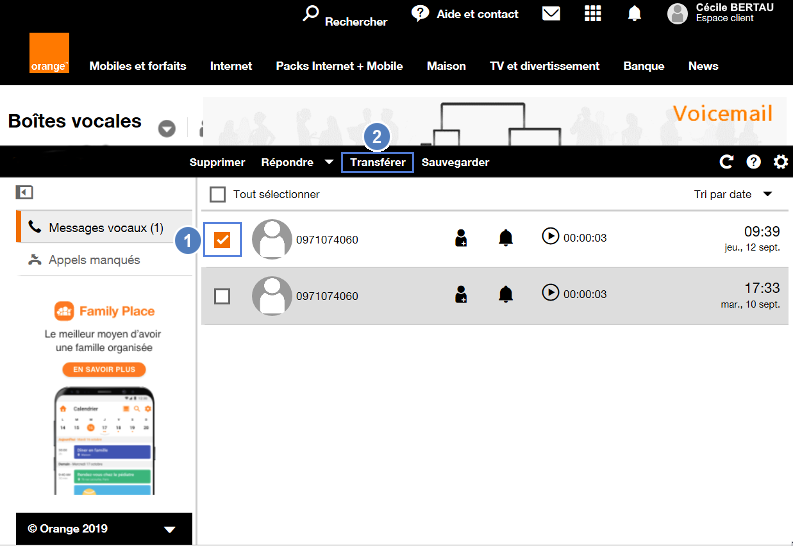This screenshot has width=793, height=546.
Task: Click number 0971074060 in 09:39 row
Action: [x=327, y=240]
